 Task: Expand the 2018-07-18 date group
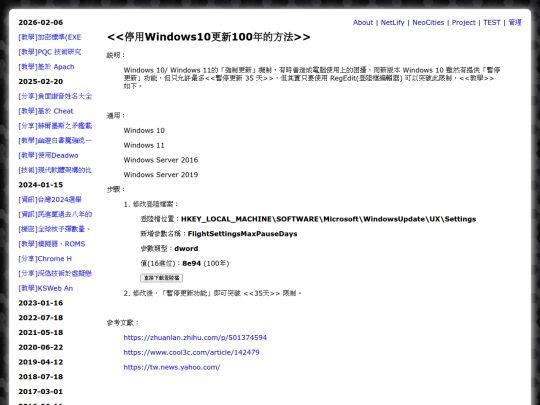pyautogui.click(x=41, y=377)
